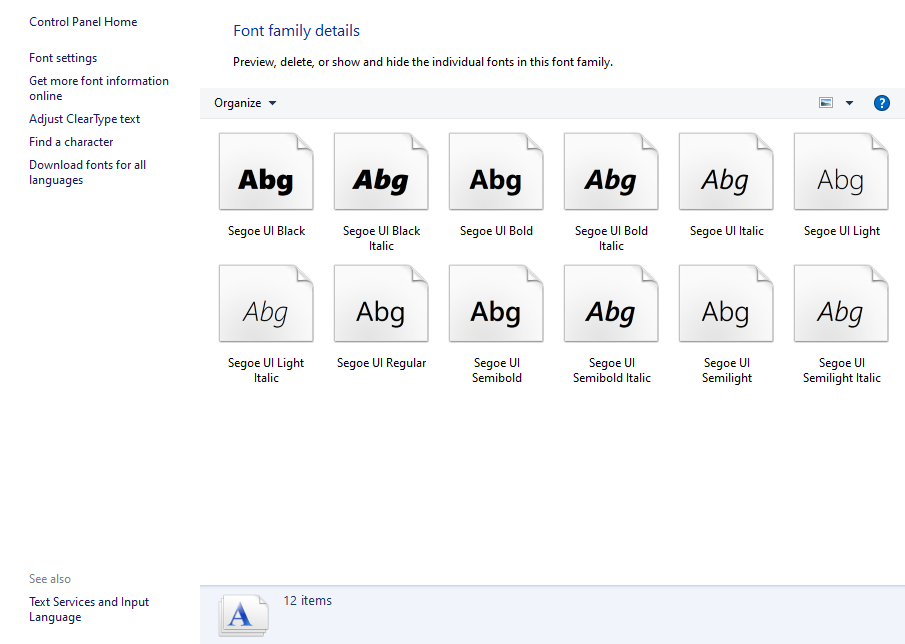This screenshot has width=905, height=644.
Task: Open Adjust ClearType text
Action: tap(84, 118)
